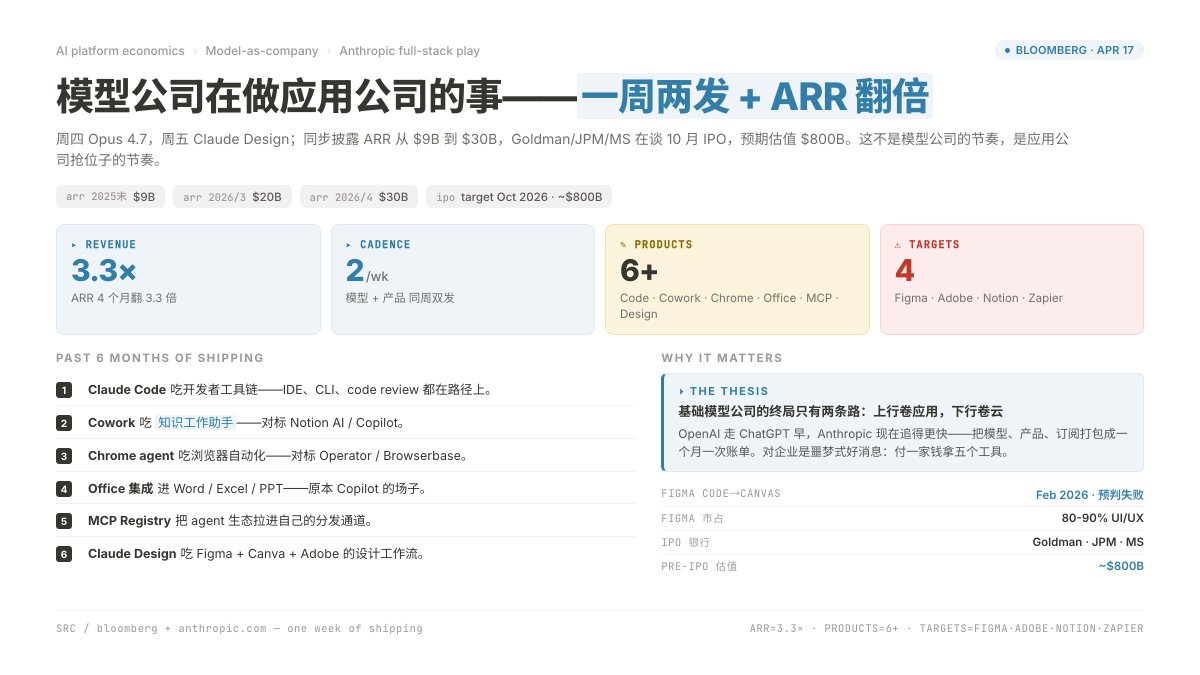Click '模型 + 产品 同周双发' caption
The width and height of the screenshot is (1200, 675).
point(400,298)
